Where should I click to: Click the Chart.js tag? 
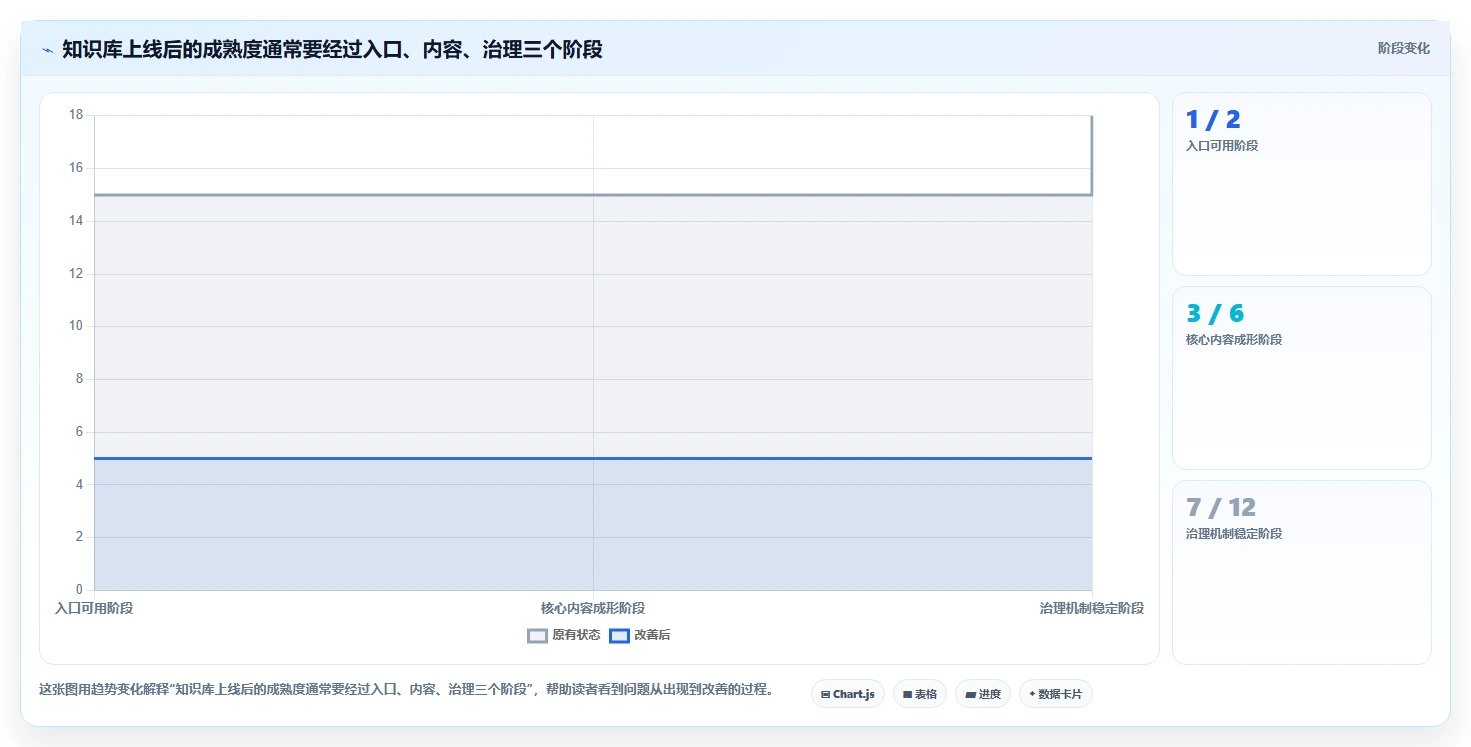coord(848,694)
